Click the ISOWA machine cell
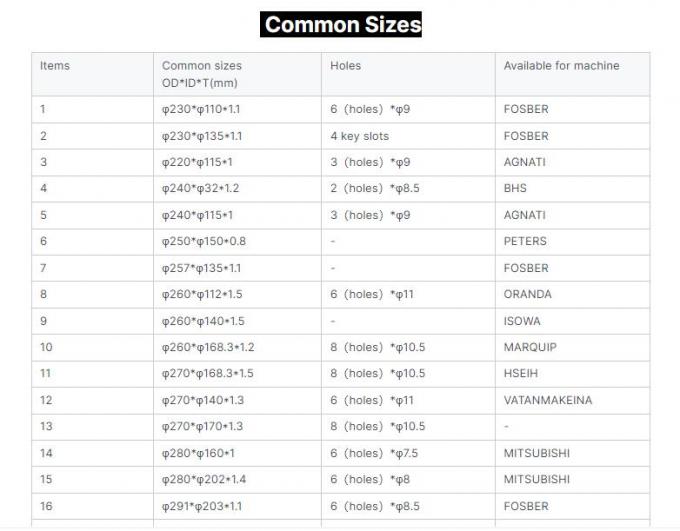Viewport: 680px width, 531px height. point(522,321)
